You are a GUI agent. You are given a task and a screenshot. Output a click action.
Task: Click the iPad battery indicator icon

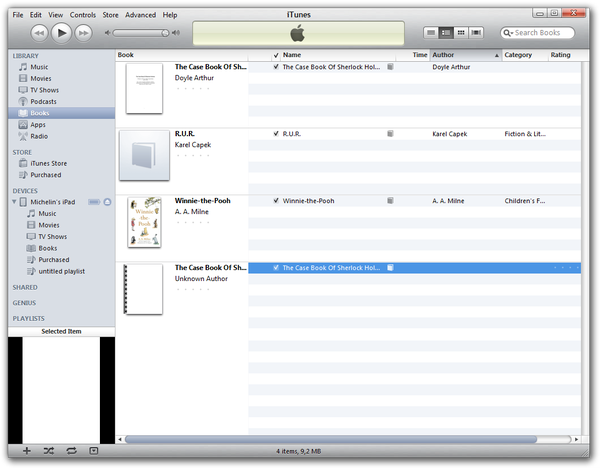click(94, 202)
